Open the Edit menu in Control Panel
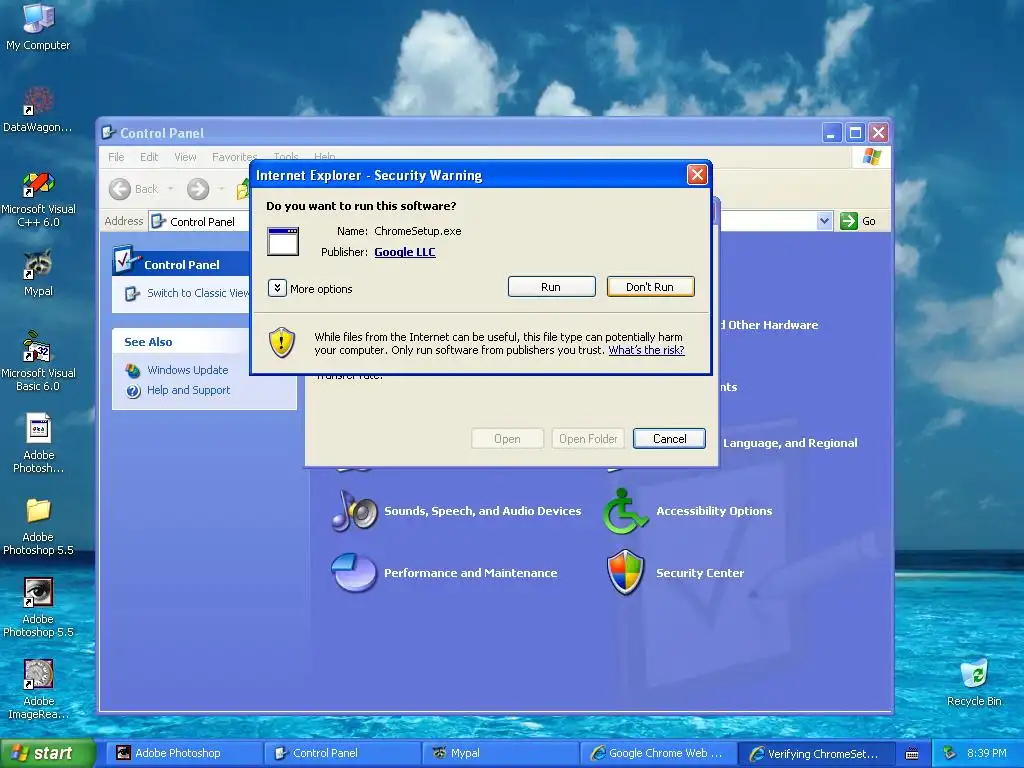Image resolution: width=1024 pixels, height=768 pixels. pyautogui.click(x=149, y=157)
